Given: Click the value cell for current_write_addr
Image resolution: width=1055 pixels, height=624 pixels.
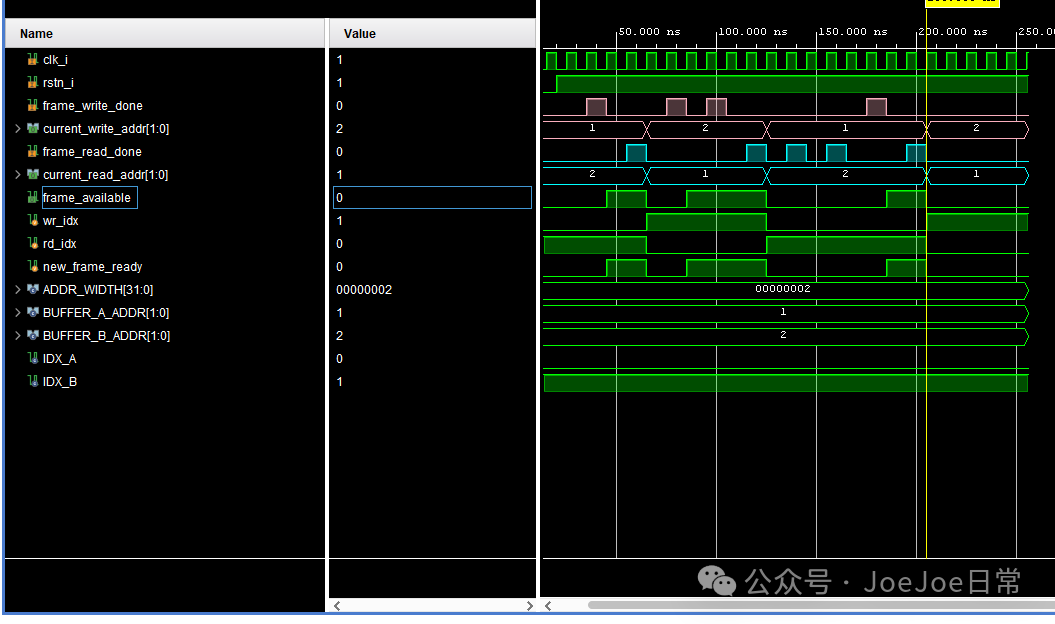Looking at the screenshot, I should [432, 128].
